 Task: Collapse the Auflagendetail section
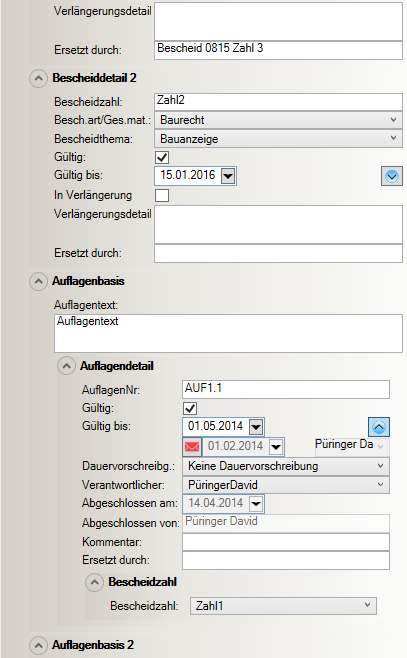coord(66,366)
